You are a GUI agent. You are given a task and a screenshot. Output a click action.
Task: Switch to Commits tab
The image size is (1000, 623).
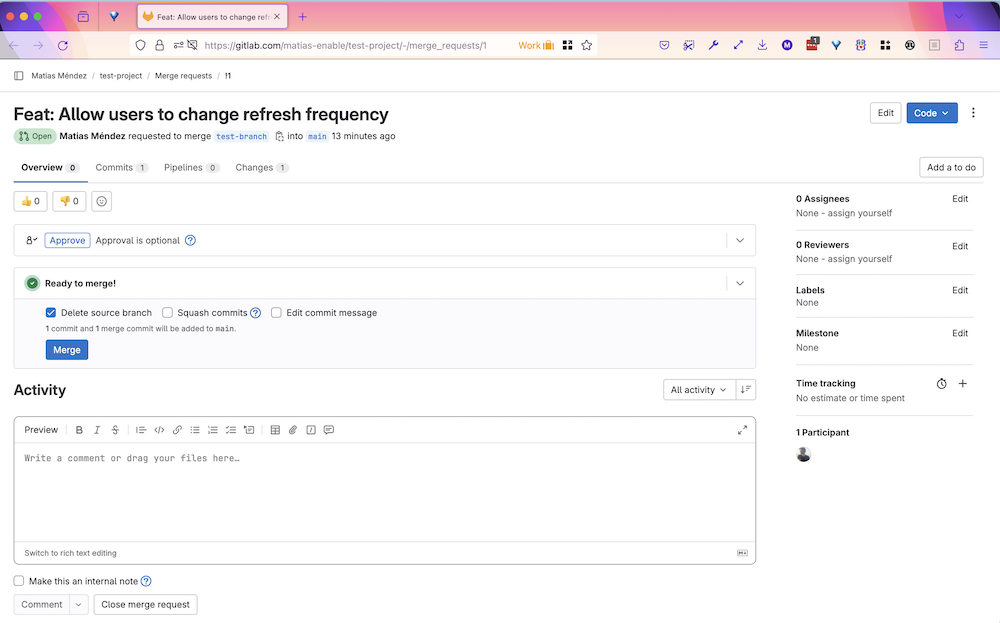[x=121, y=168]
